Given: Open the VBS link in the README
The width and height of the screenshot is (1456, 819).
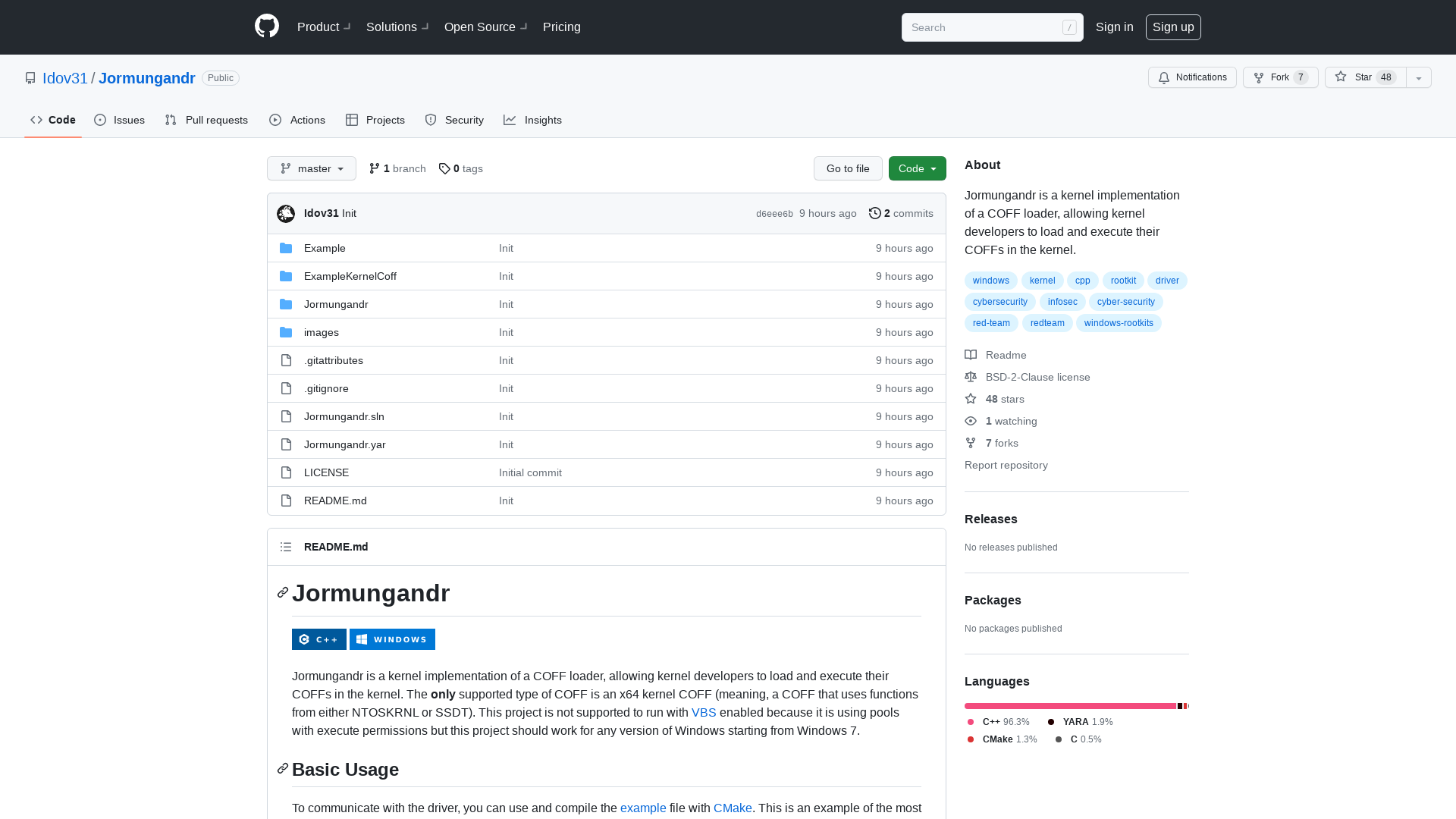Looking at the screenshot, I should (x=704, y=713).
